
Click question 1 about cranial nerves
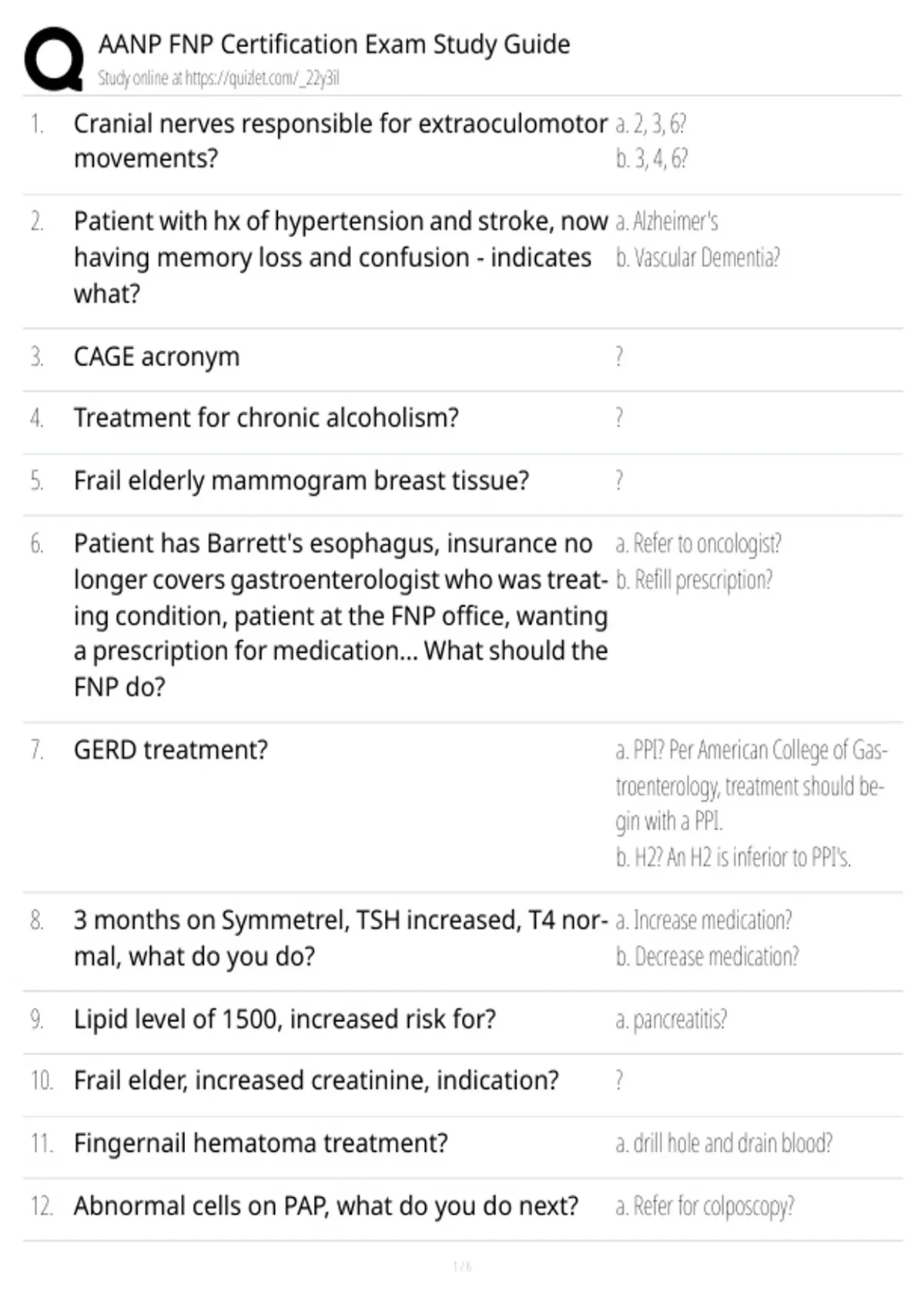340,141
